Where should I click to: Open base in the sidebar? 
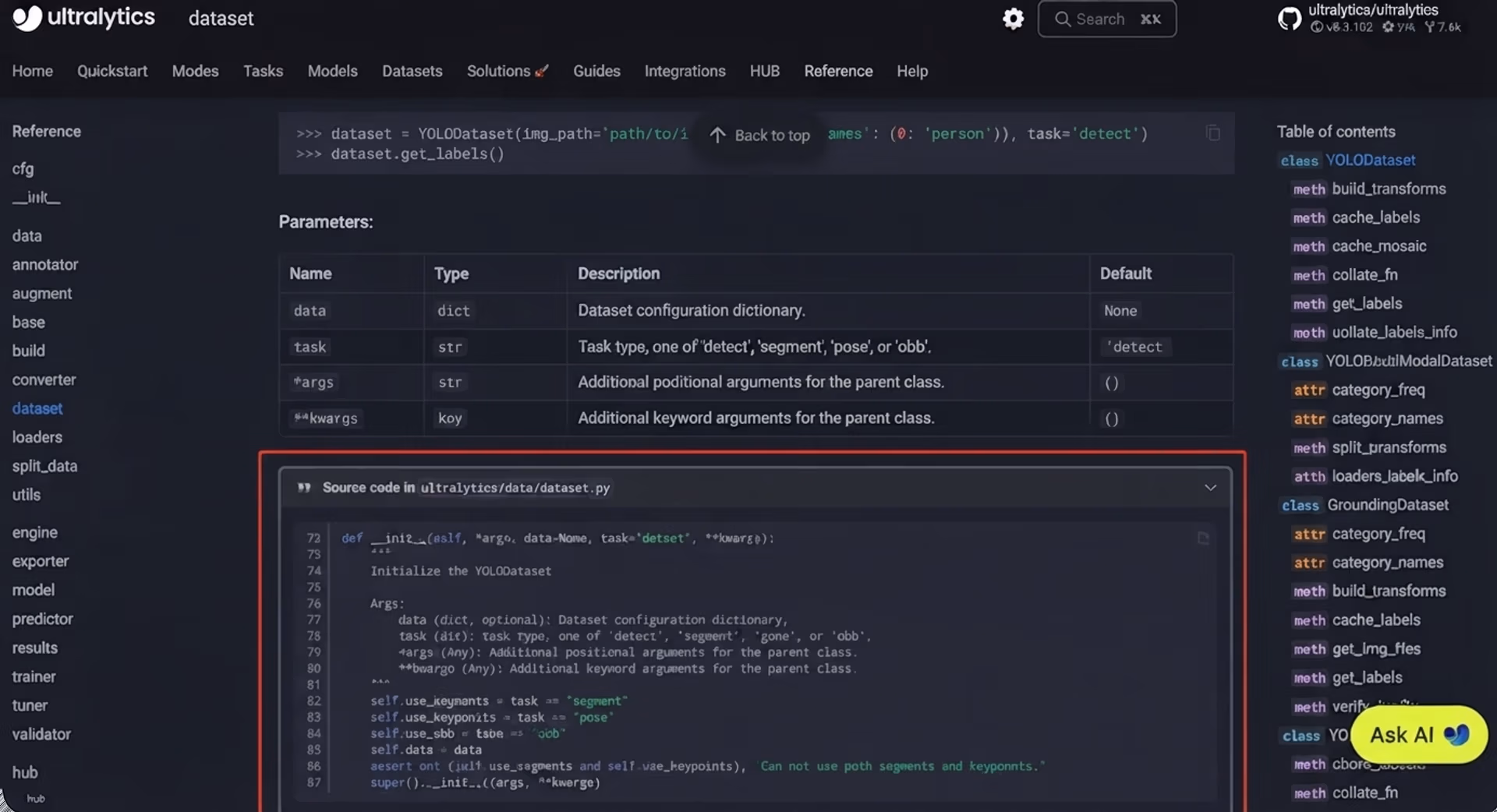28,323
